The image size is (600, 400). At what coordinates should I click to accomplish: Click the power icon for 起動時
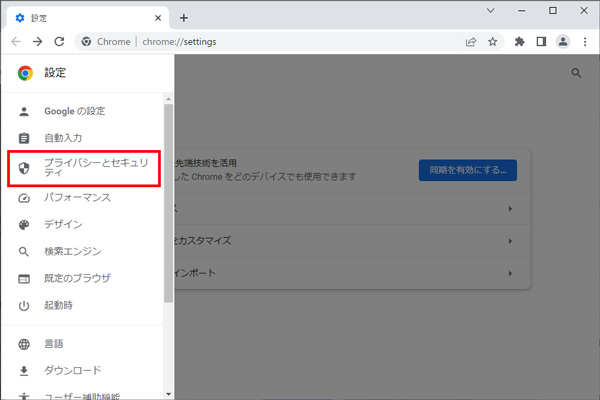pos(24,306)
